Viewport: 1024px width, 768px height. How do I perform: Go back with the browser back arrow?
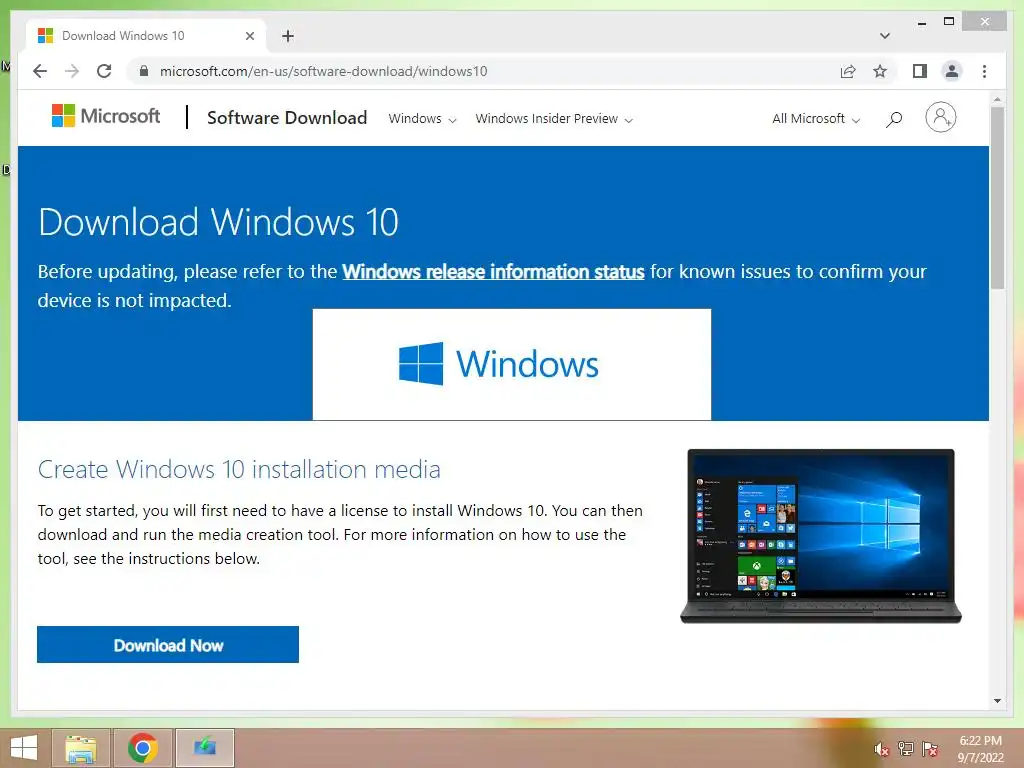point(40,71)
